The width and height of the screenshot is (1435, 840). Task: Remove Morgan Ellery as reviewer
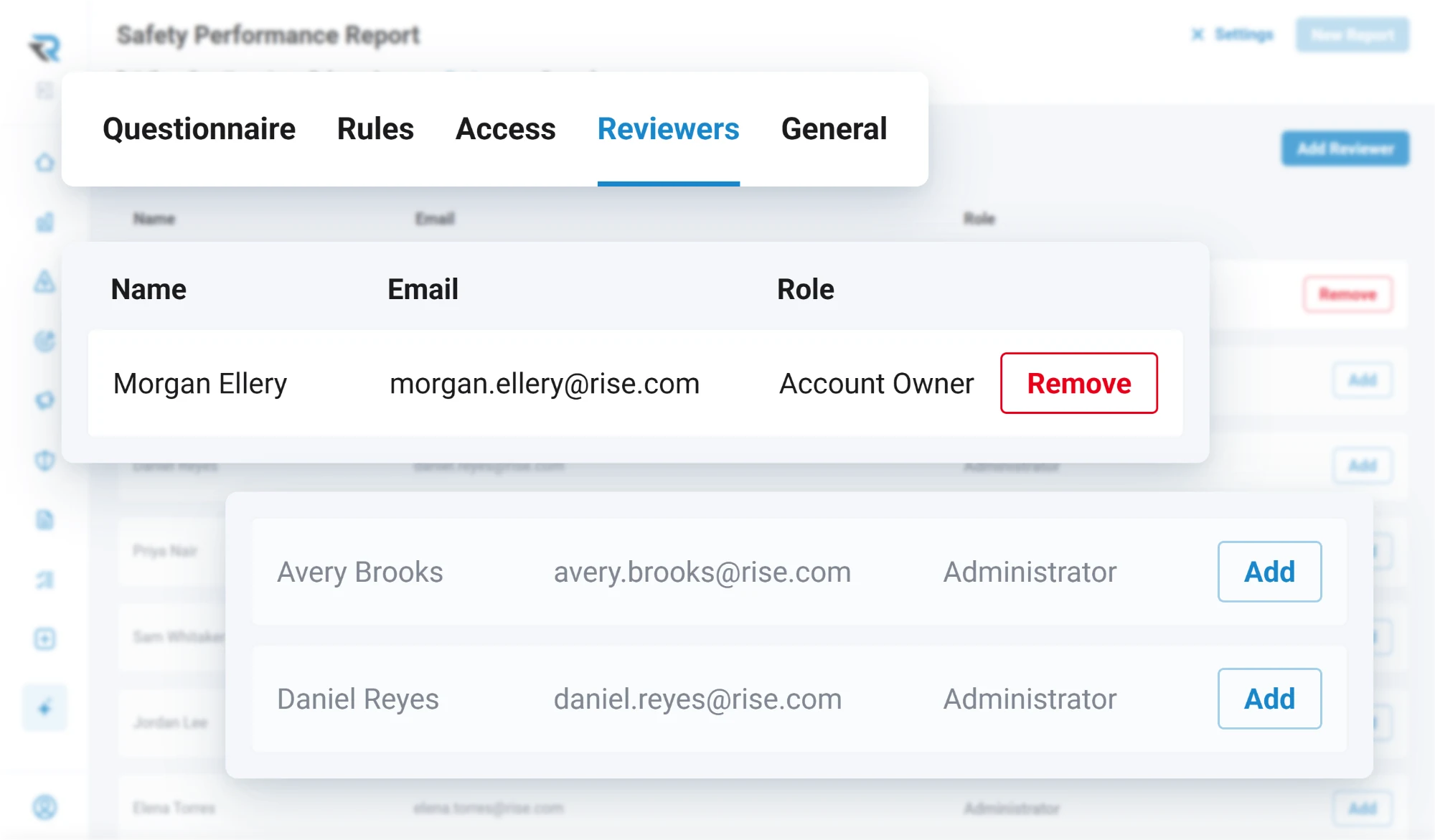pos(1079,383)
